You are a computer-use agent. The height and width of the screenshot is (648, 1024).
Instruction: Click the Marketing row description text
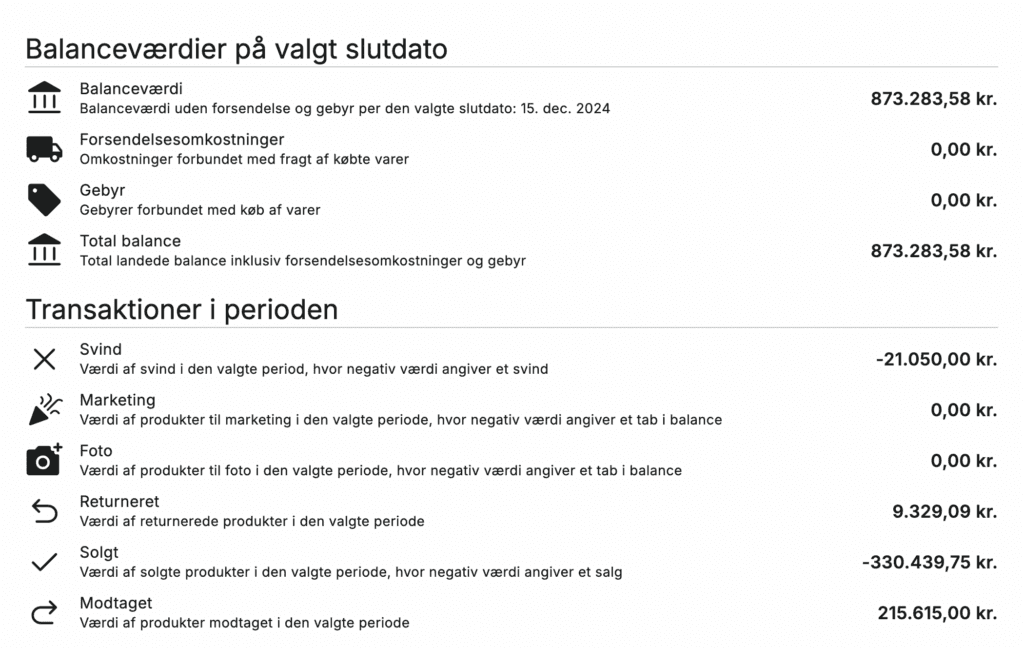click(x=400, y=420)
